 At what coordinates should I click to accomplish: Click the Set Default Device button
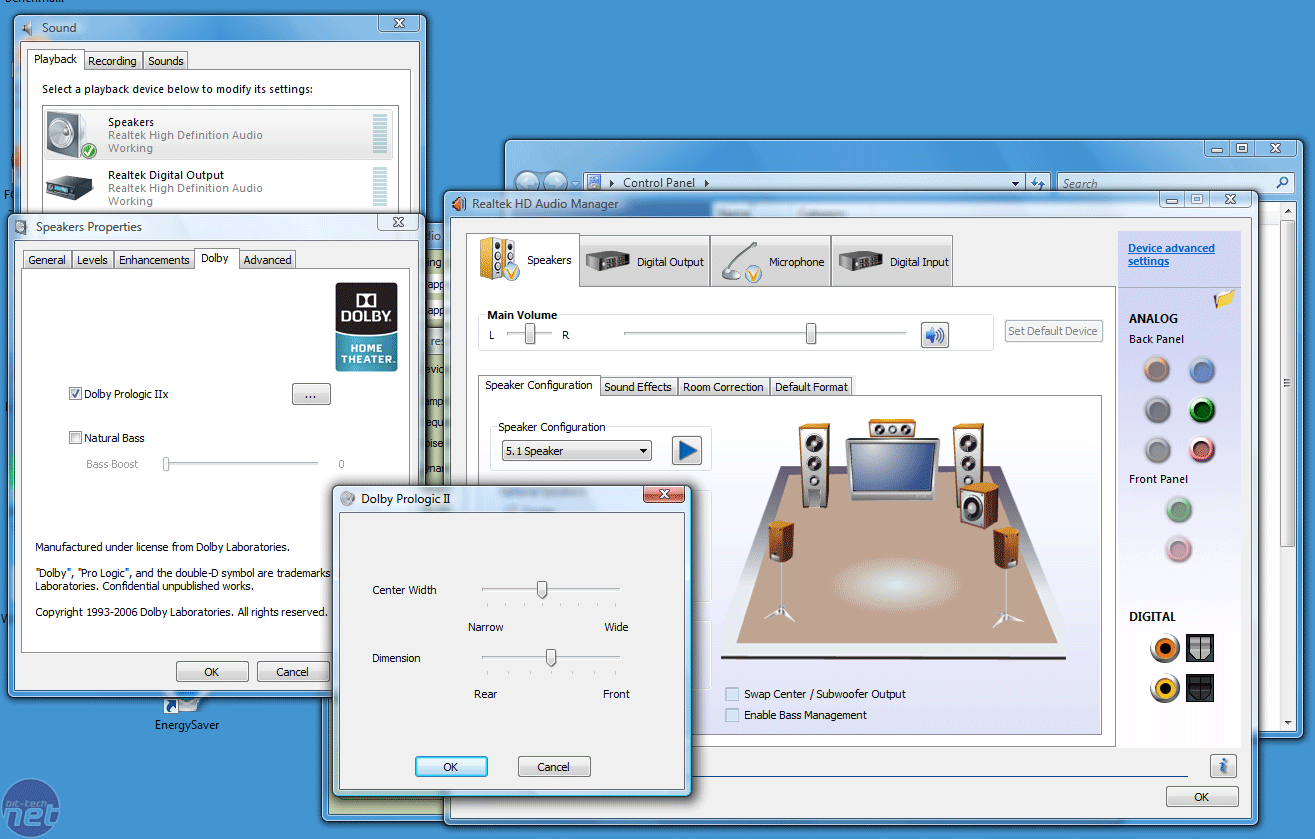pos(1053,331)
